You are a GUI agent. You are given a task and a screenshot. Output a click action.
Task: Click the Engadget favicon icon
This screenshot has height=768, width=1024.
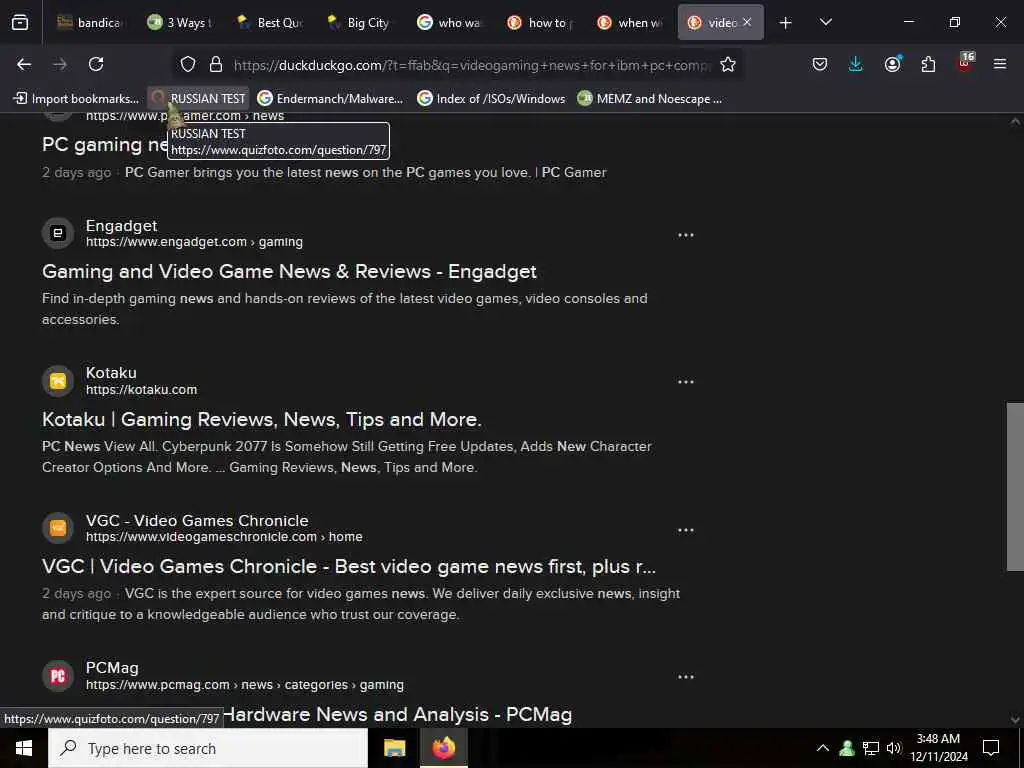pyautogui.click(x=58, y=233)
